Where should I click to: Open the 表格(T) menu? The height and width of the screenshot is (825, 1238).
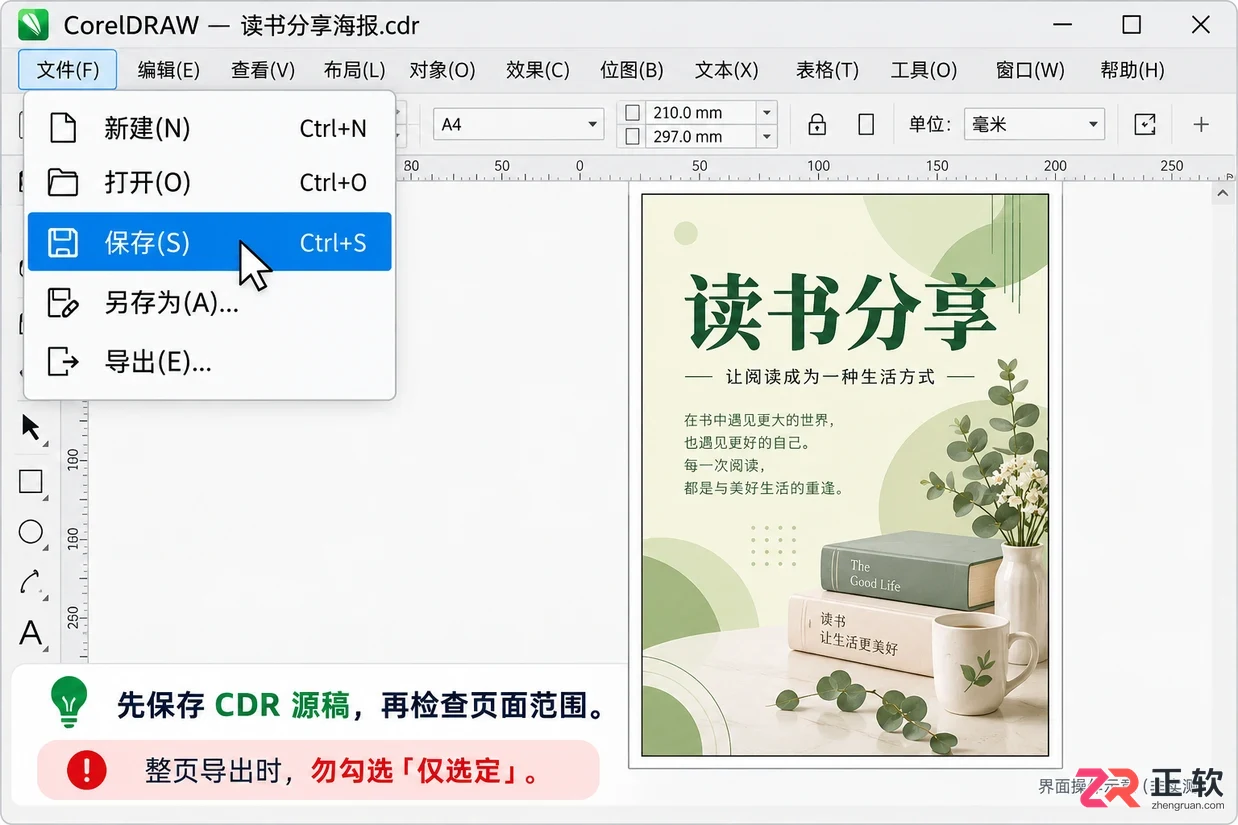coord(827,70)
